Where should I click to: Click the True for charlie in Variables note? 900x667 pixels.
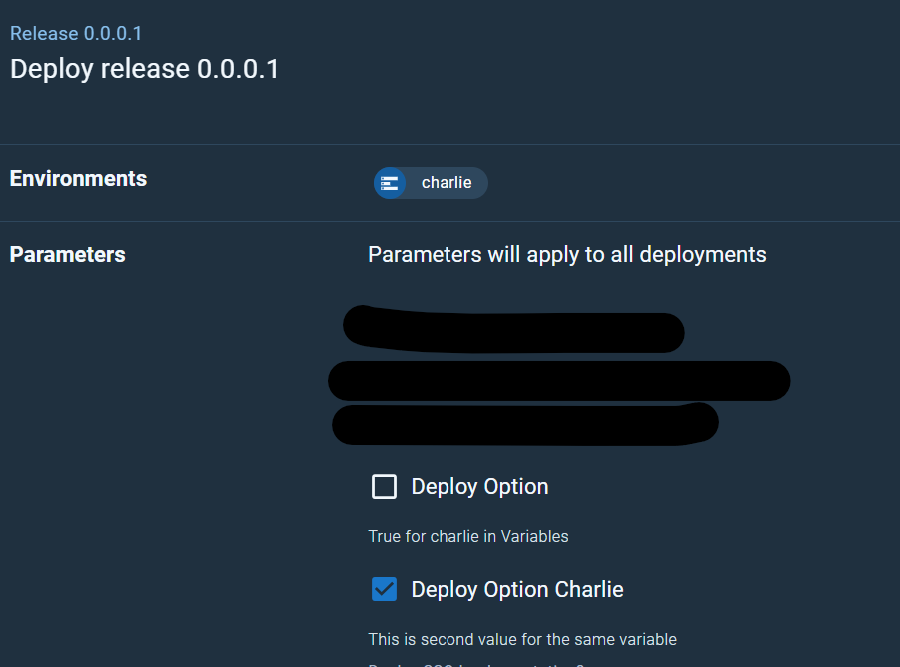coord(468,537)
